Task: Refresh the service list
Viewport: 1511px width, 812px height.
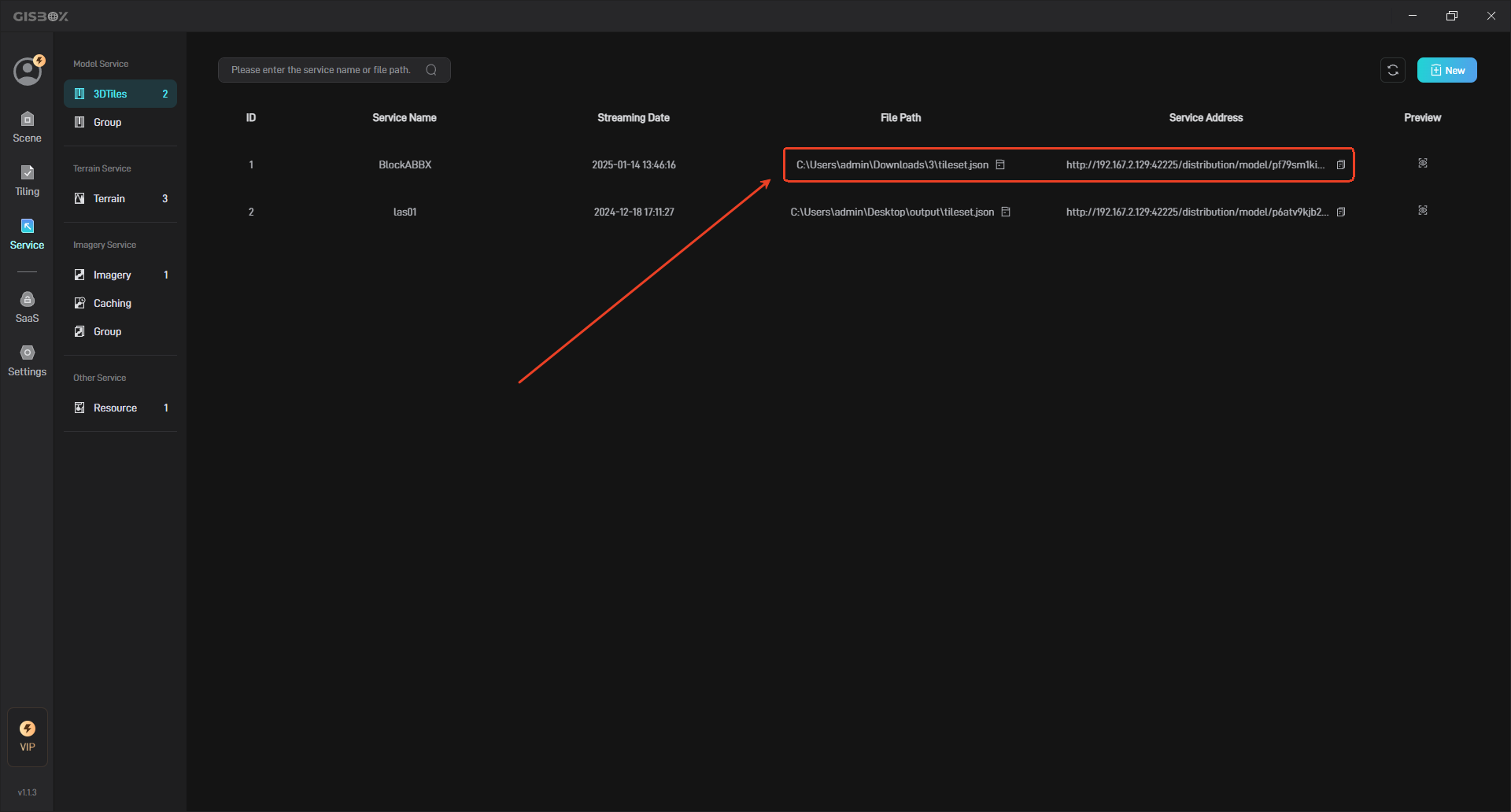Action: coord(1393,70)
